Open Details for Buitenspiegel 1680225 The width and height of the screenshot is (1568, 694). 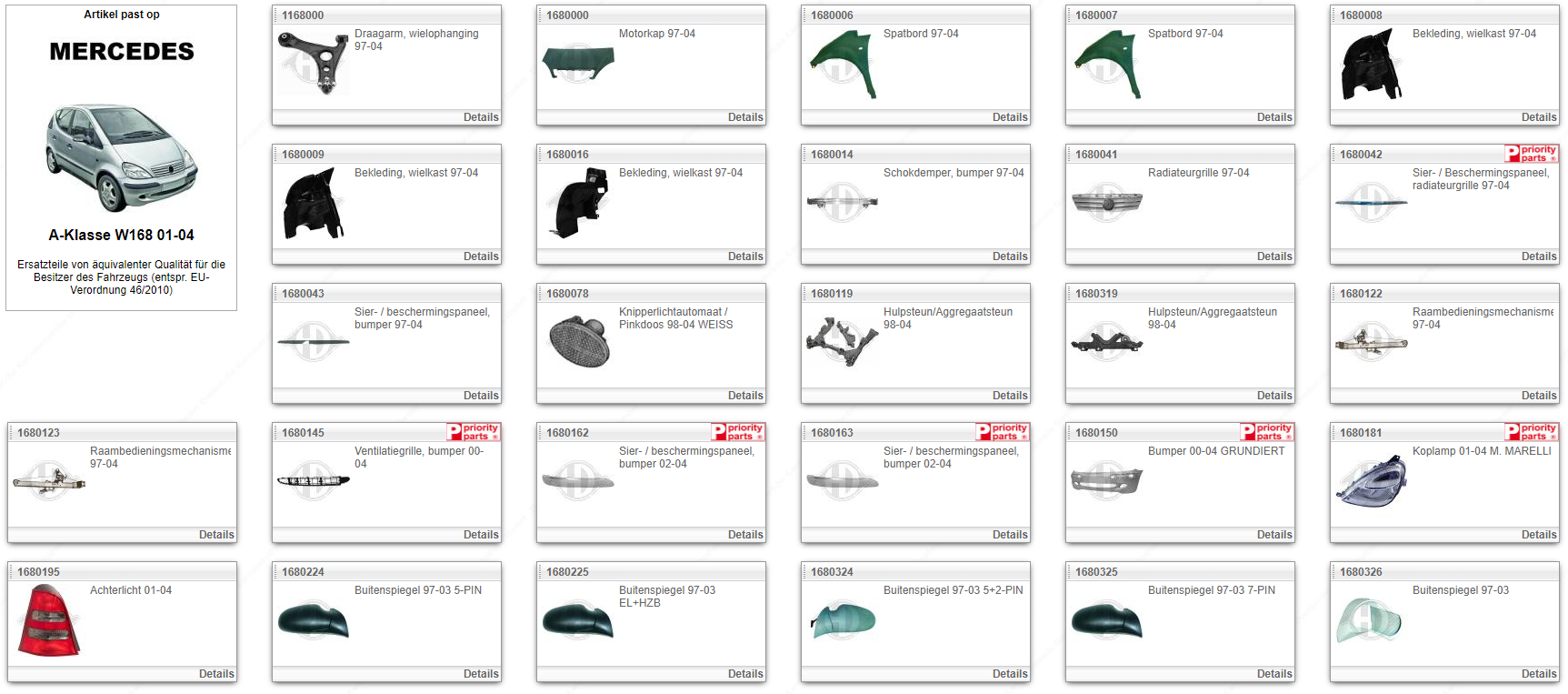[745, 674]
